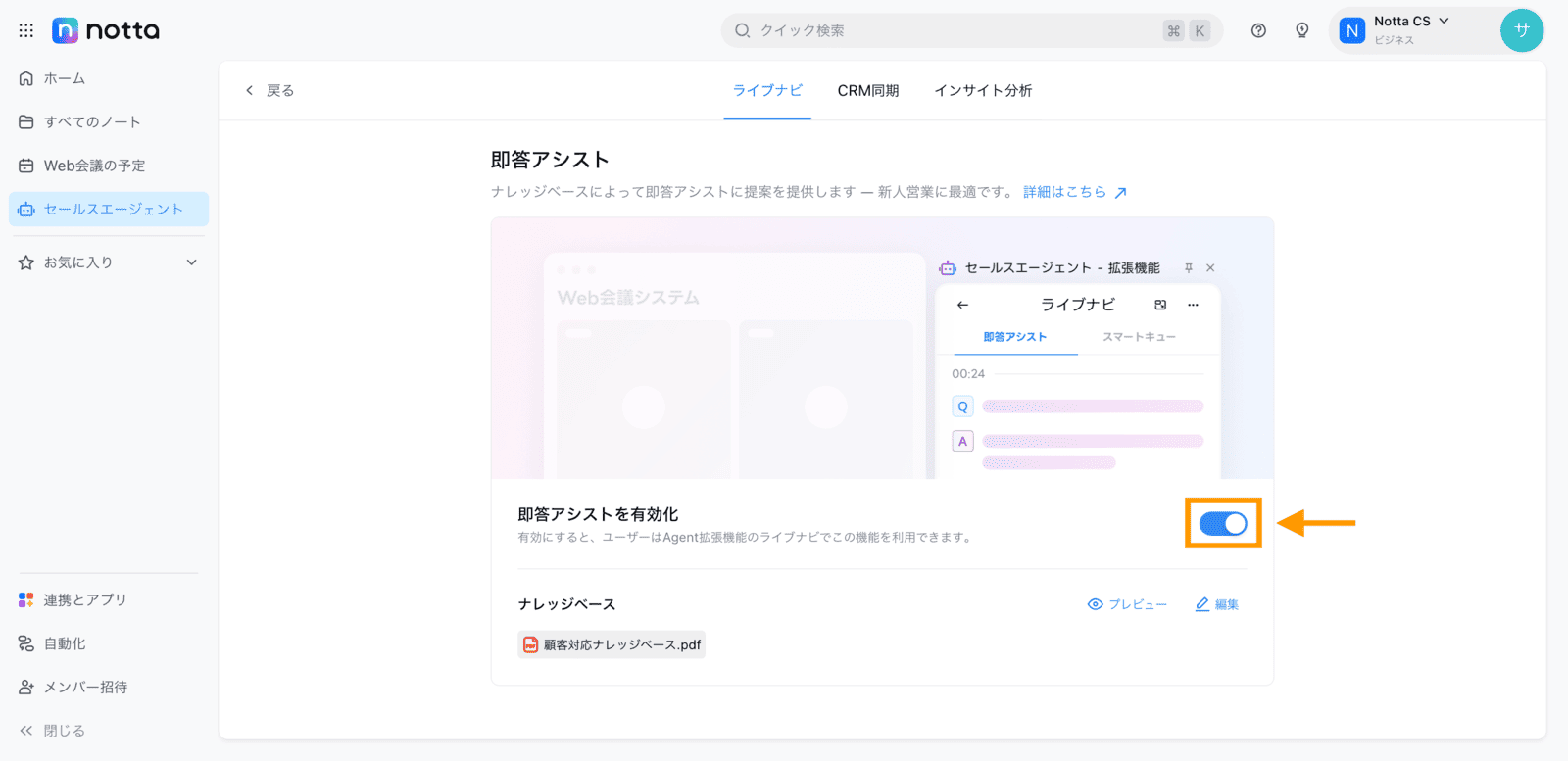Select 即答アシスト tab in preview
Viewport: 1568px width, 761px height.
pos(1015,337)
